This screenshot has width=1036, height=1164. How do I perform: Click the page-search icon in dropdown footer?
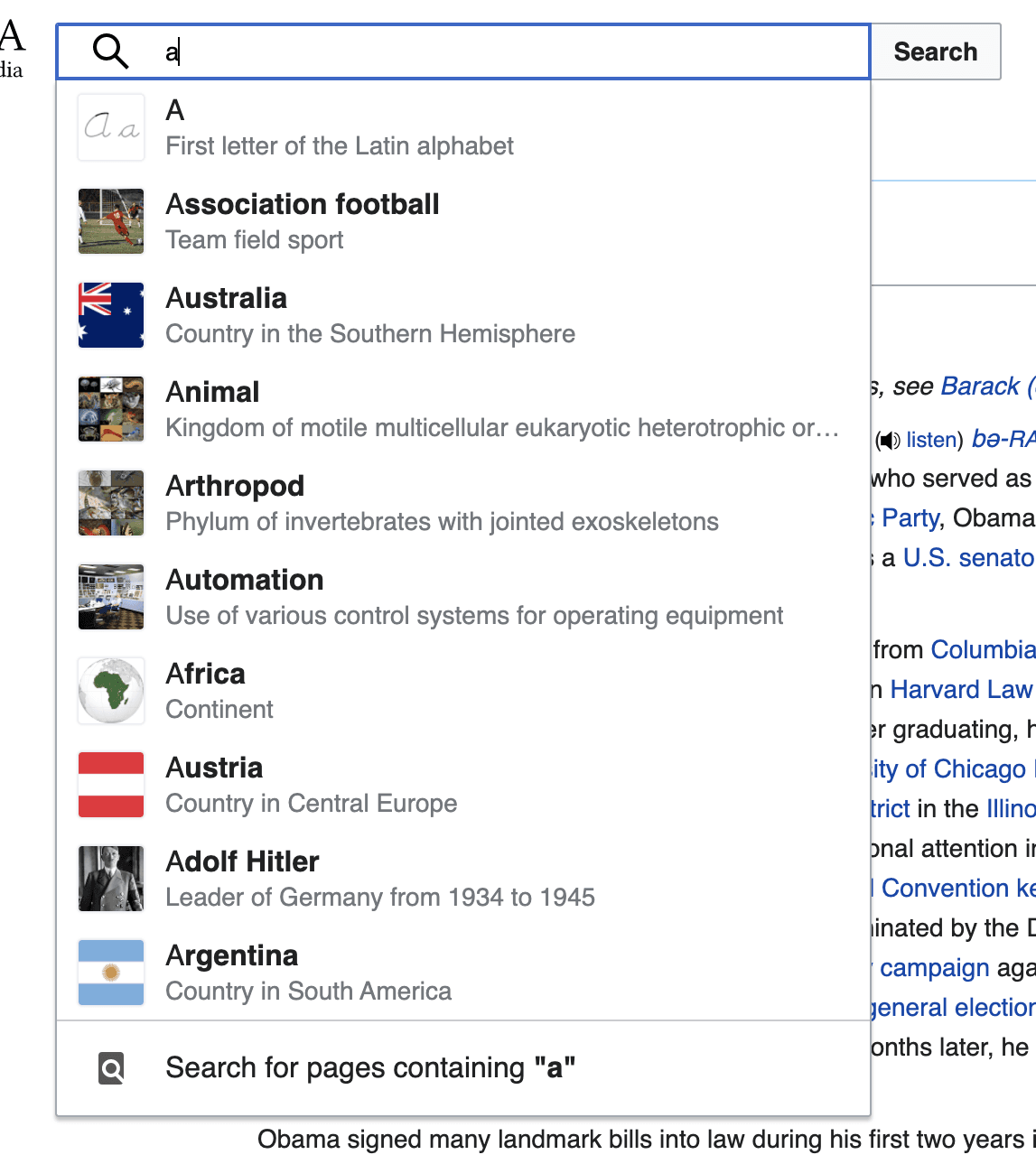(x=111, y=1069)
